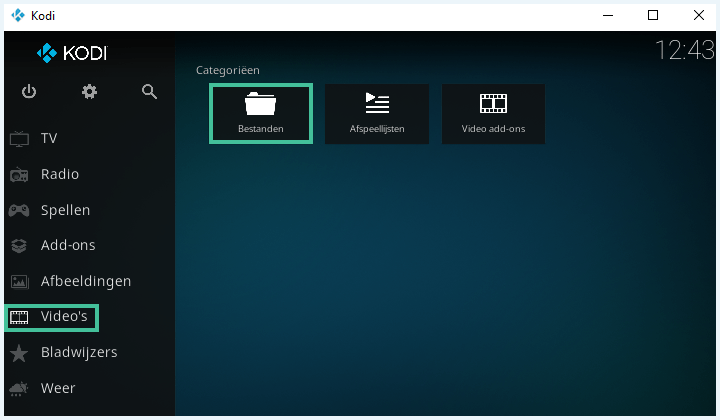Image resolution: width=720 pixels, height=420 pixels.
Task: Click the TV screen icon in sidebar
Action: [x=19, y=139]
